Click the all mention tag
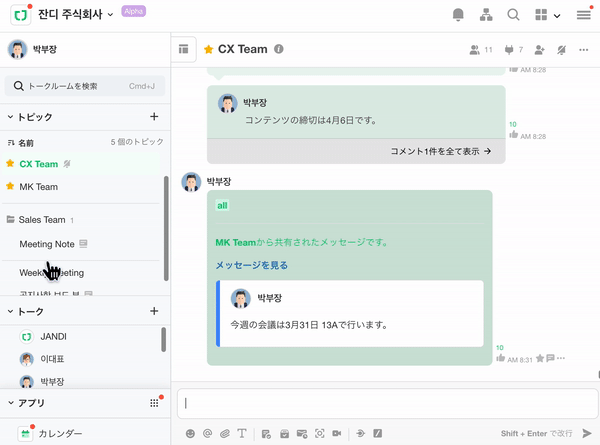Viewport: 600px width, 445px height. click(x=222, y=205)
